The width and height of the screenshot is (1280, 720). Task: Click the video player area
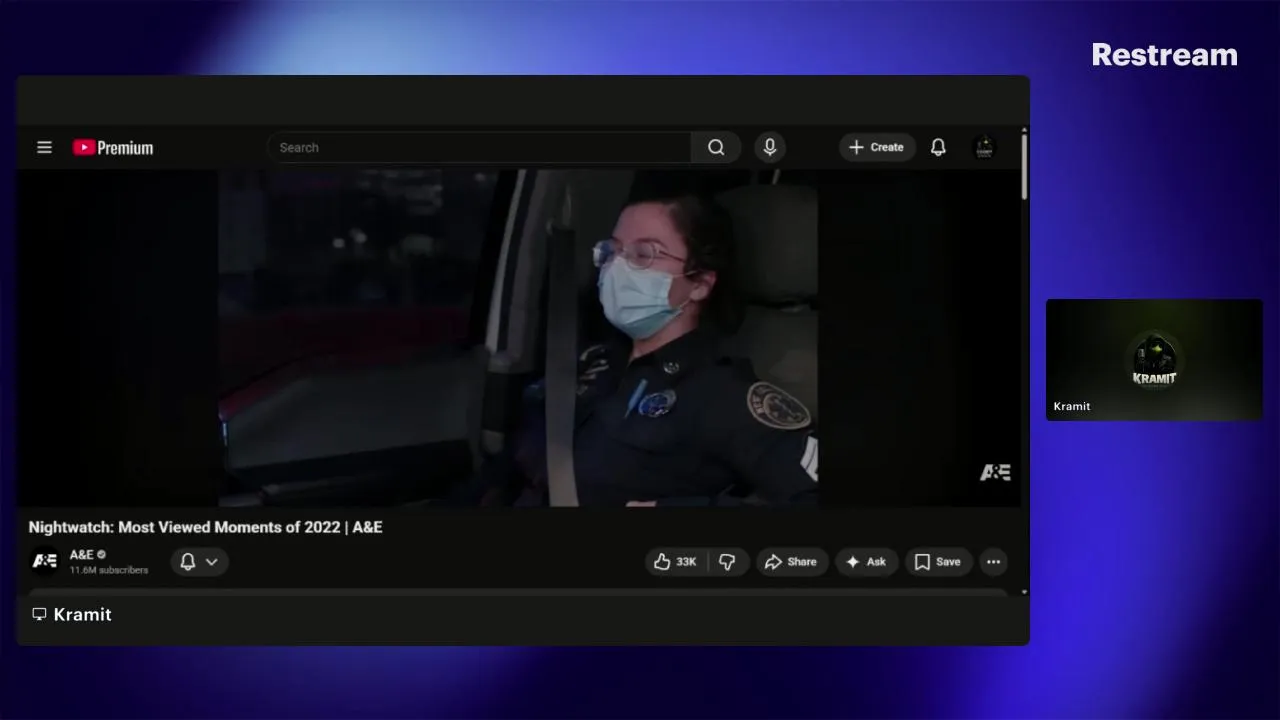pyautogui.click(x=518, y=338)
